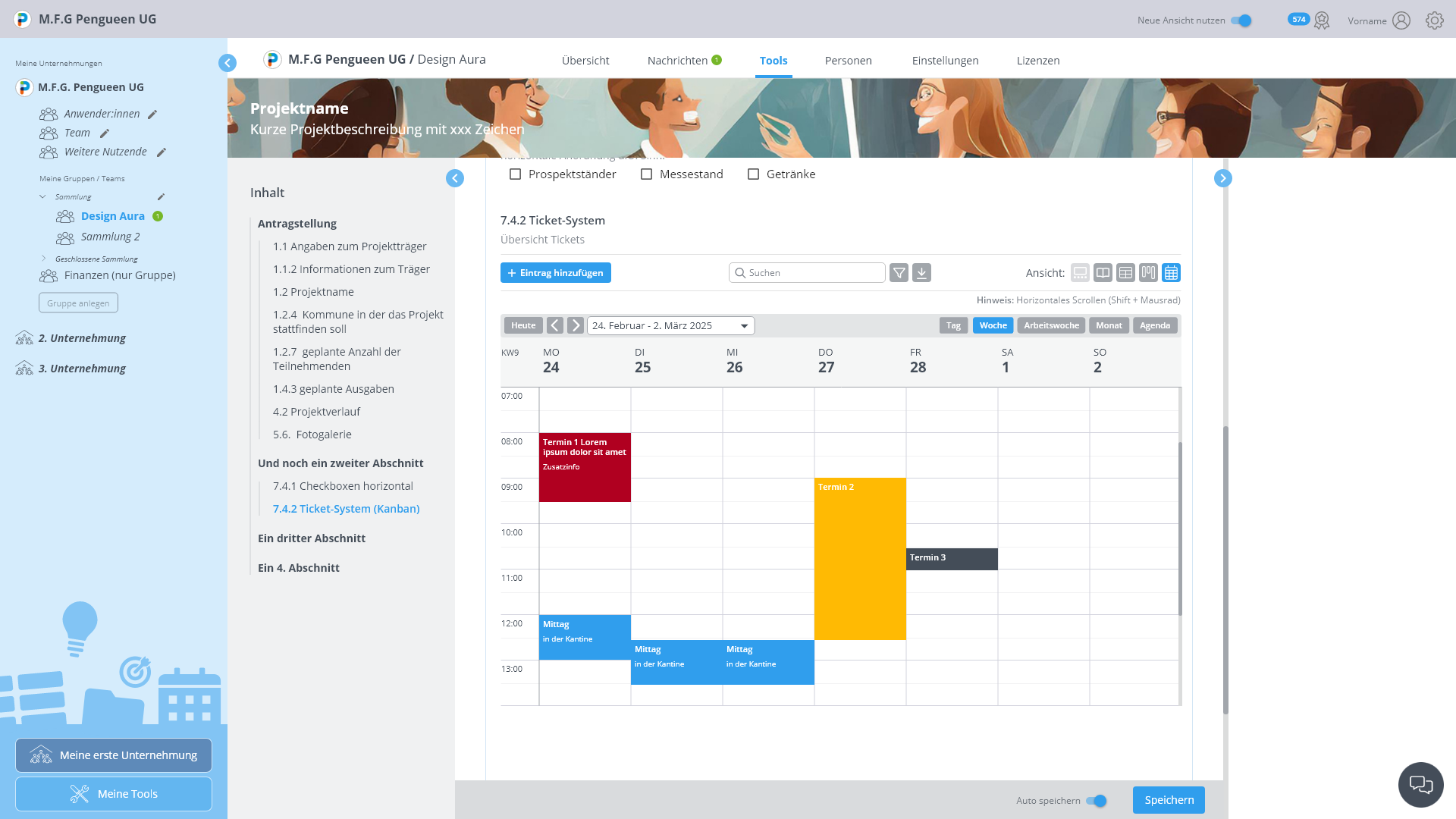Click Eintrag hinzufügen button
The image size is (1456, 819).
[x=556, y=273]
